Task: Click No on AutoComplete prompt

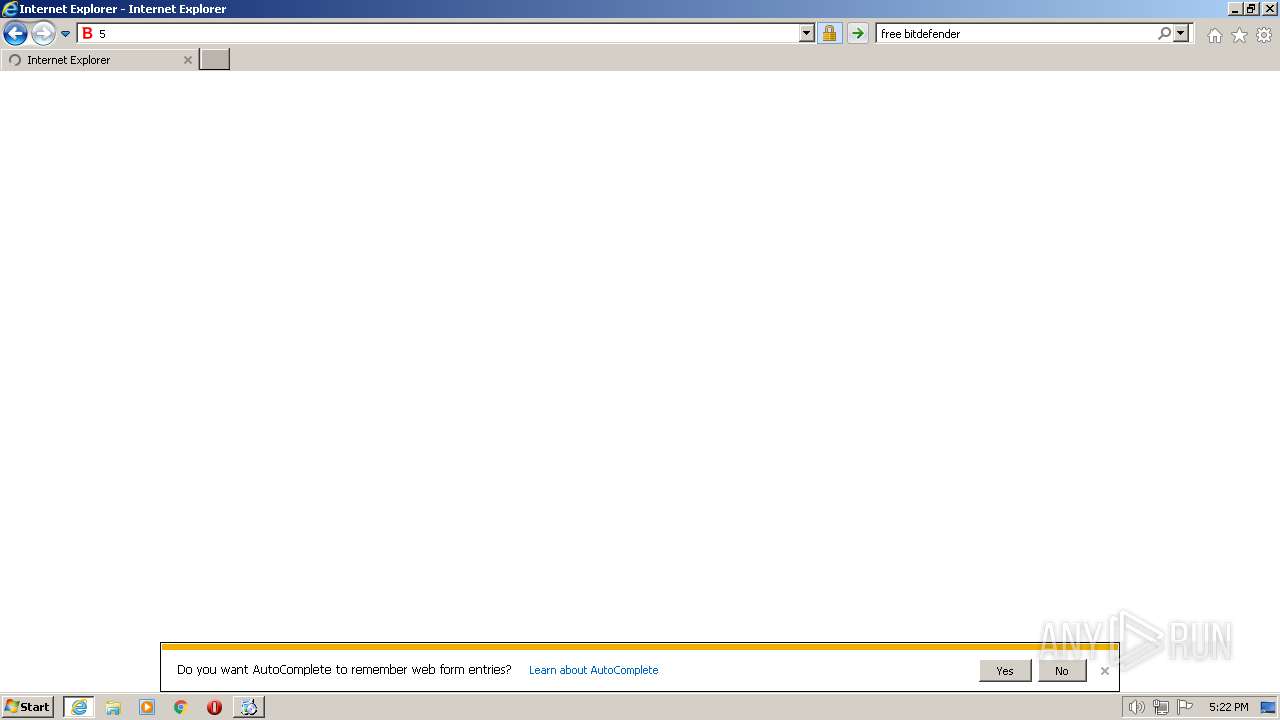Action: tap(1062, 671)
